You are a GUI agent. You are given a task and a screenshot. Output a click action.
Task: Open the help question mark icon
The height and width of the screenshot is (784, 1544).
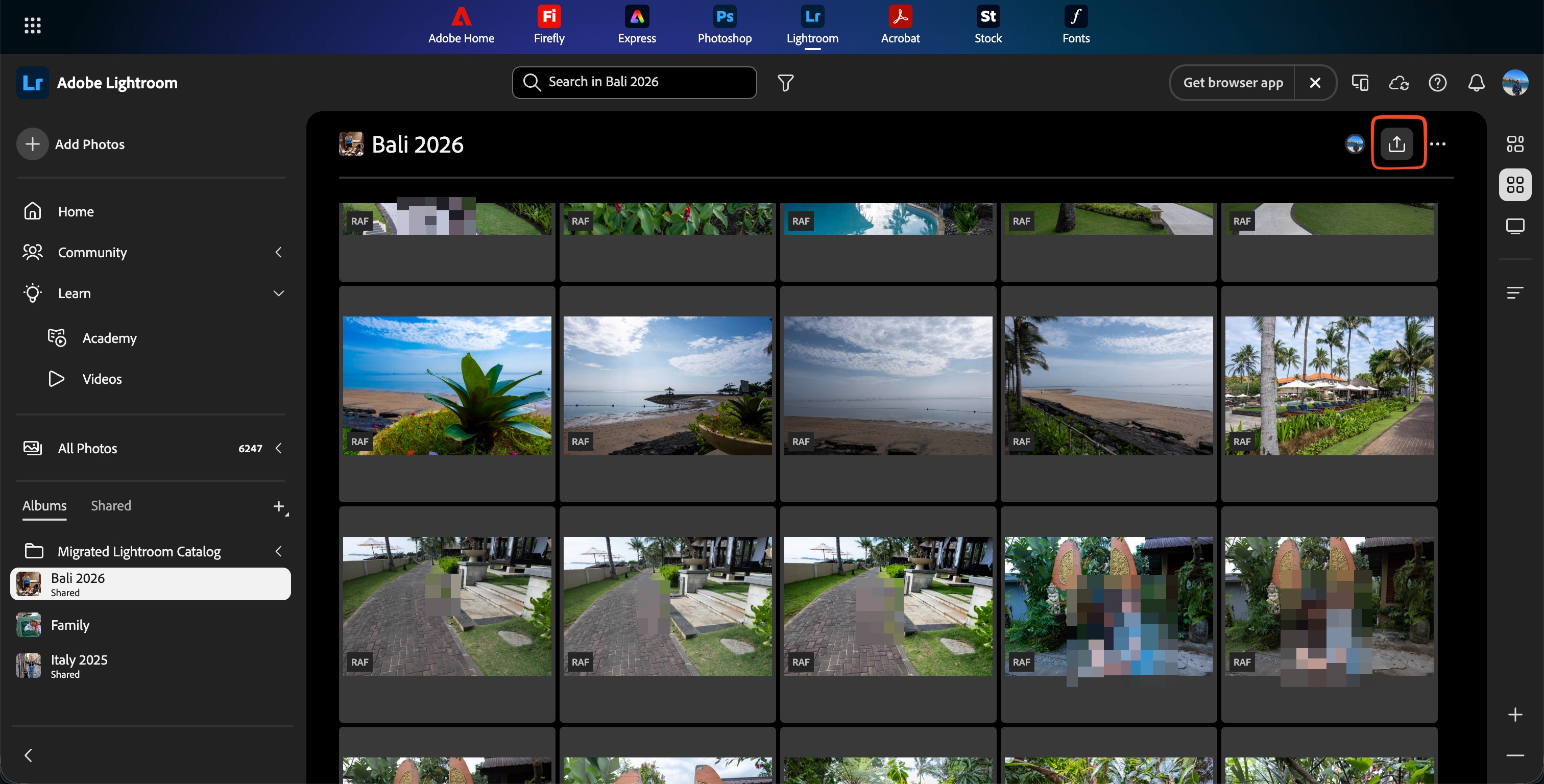1437,83
